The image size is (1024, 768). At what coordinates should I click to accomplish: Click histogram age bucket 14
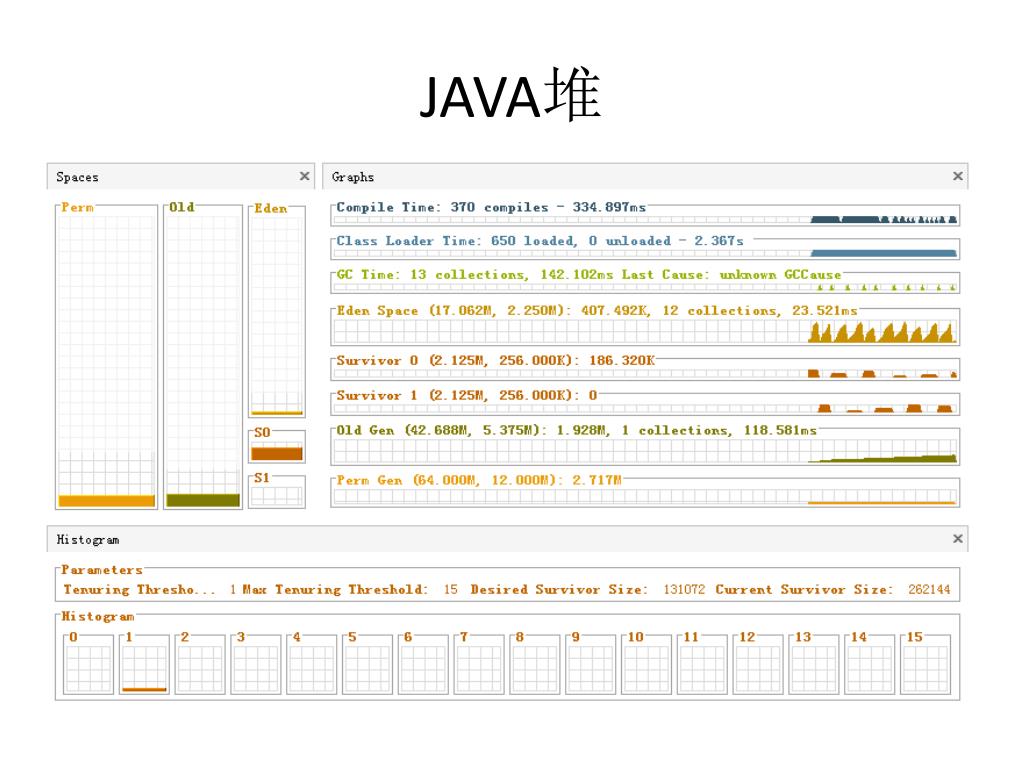869,665
